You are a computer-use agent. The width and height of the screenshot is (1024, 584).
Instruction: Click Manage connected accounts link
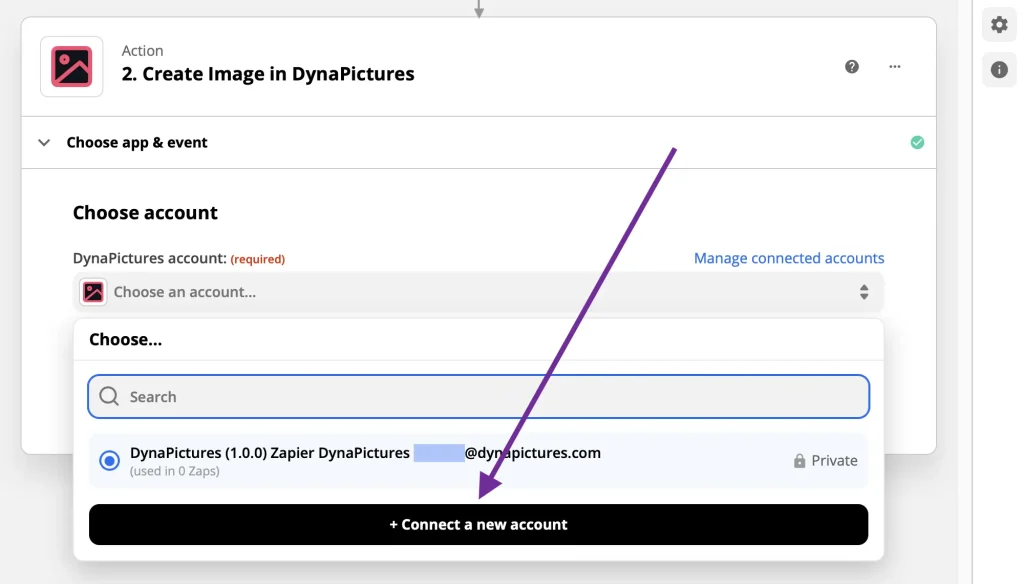(x=789, y=258)
